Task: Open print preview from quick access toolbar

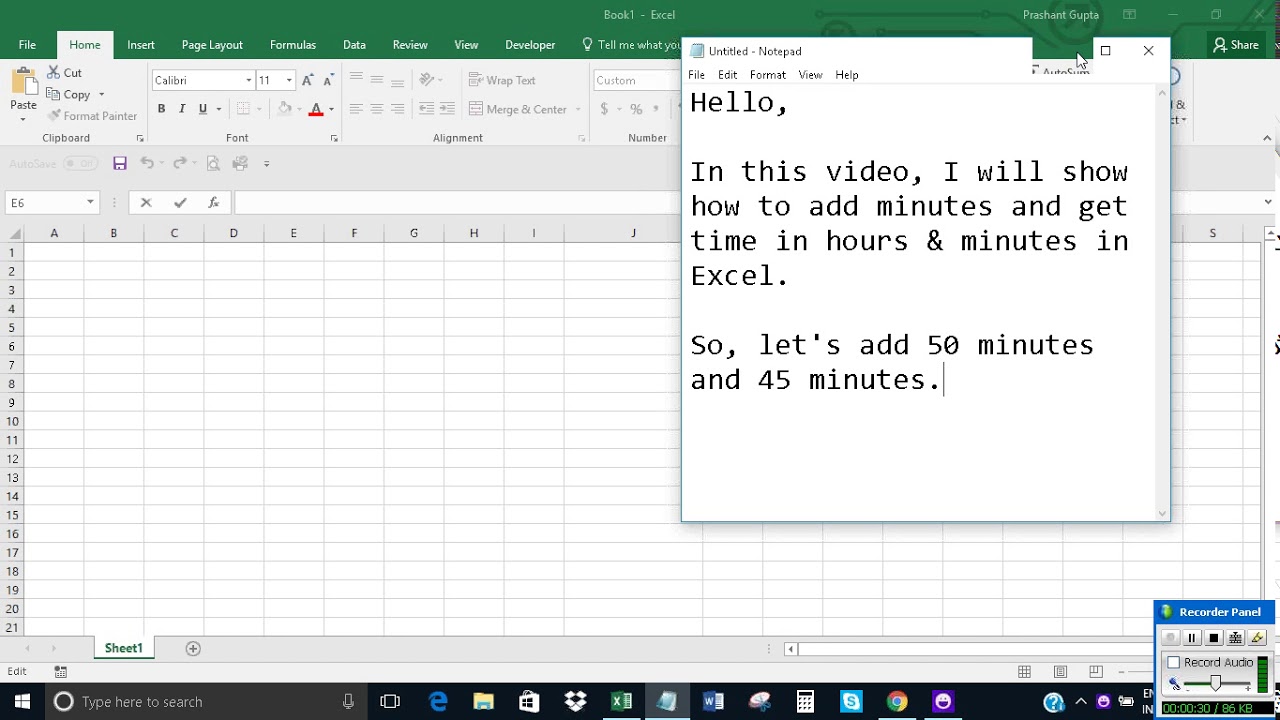Action: pyautogui.click(x=213, y=163)
